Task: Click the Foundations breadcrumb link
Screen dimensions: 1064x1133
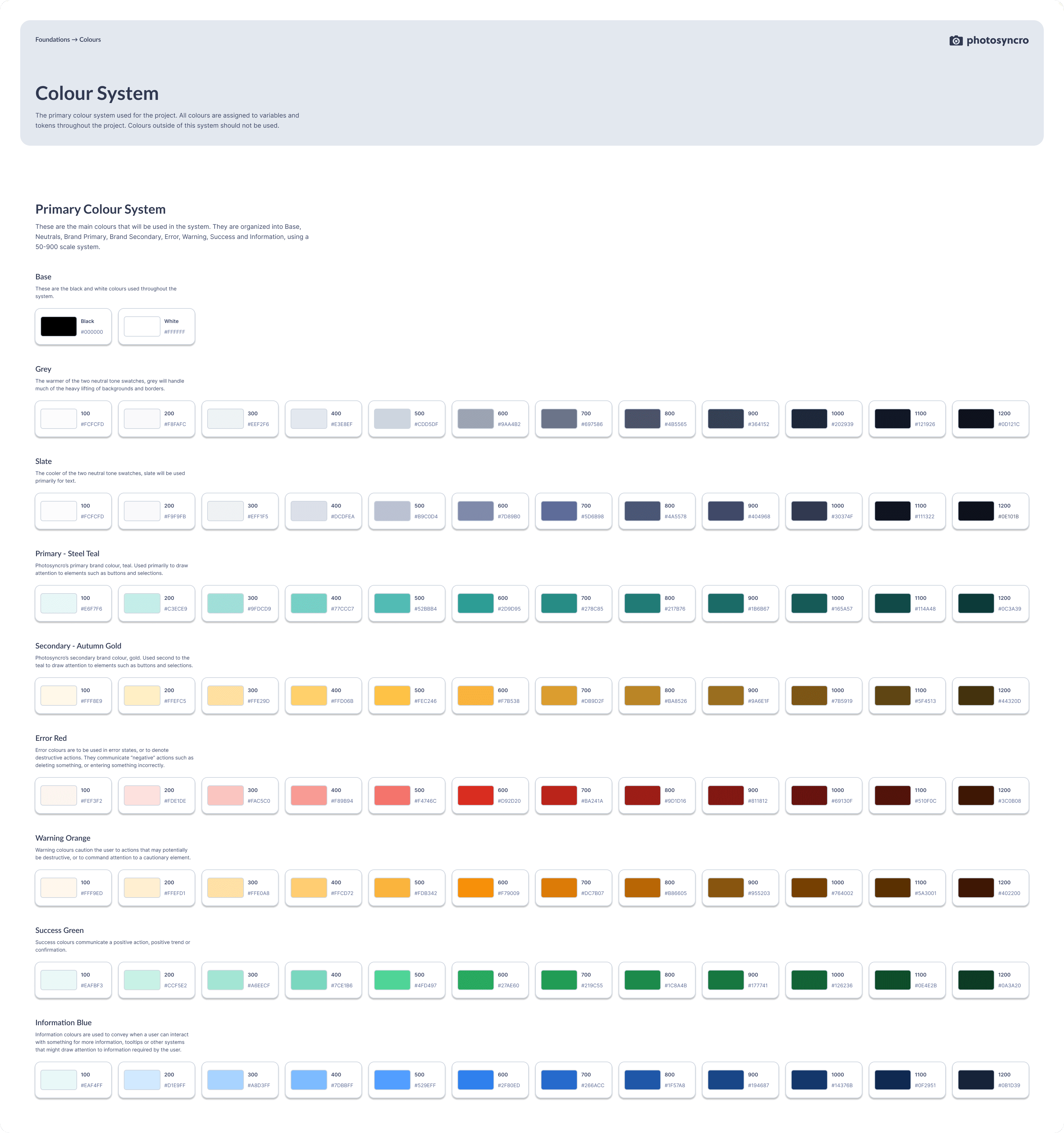Action: (52, 40)
